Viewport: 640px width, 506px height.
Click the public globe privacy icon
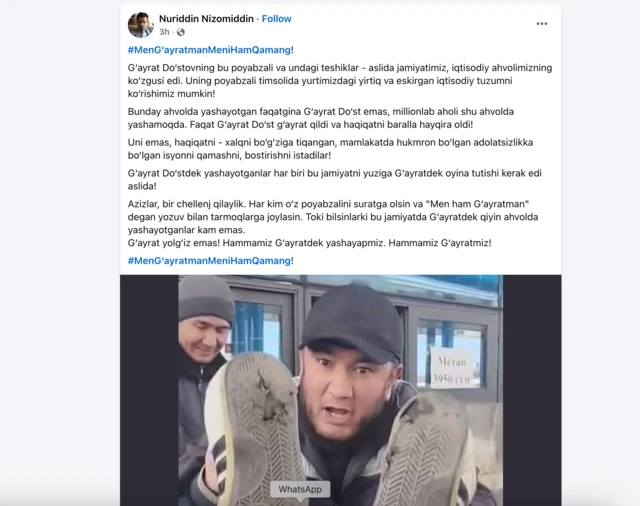[180, 32]
